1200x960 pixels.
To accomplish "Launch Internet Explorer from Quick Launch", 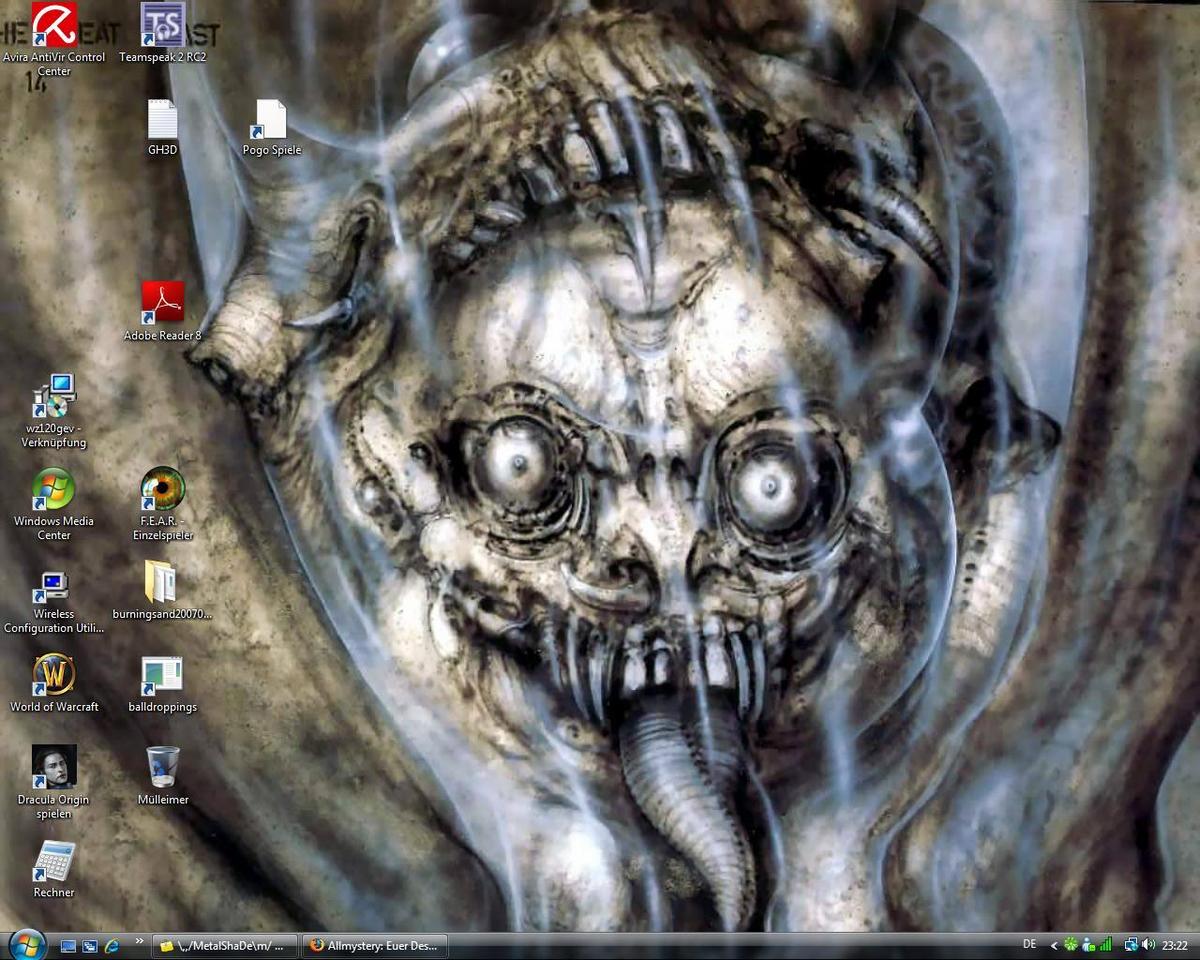I will [x=112, y=945].
